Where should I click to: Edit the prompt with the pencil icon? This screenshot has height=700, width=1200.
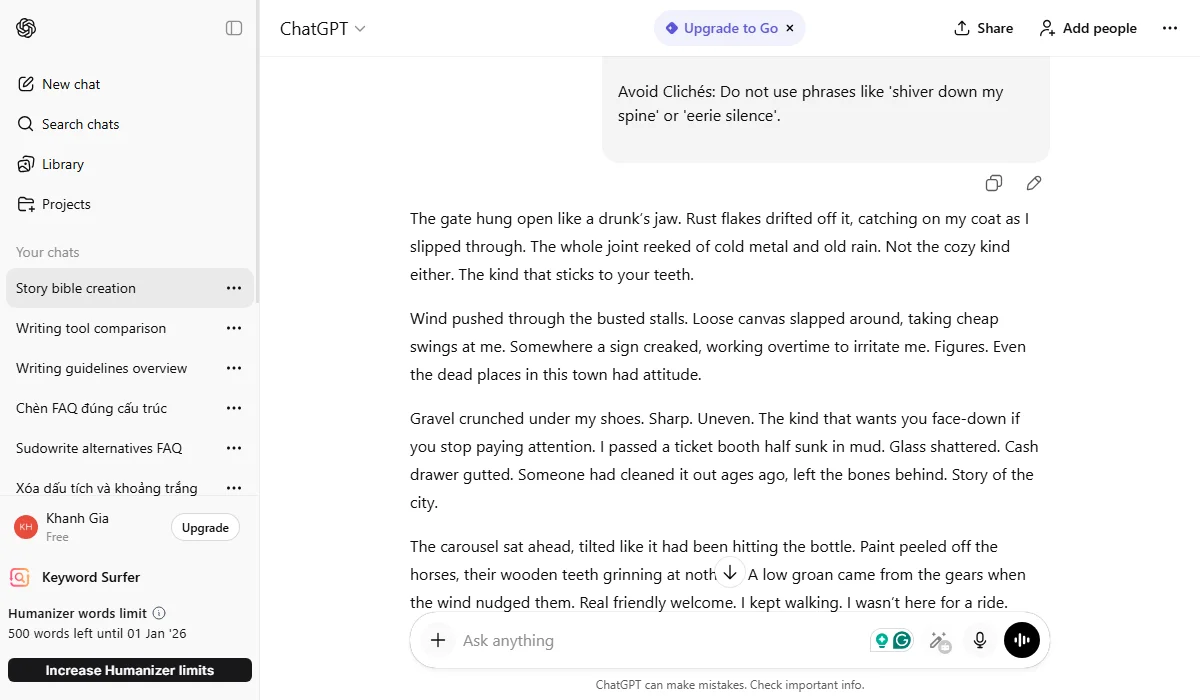(x=1033, y=183)
